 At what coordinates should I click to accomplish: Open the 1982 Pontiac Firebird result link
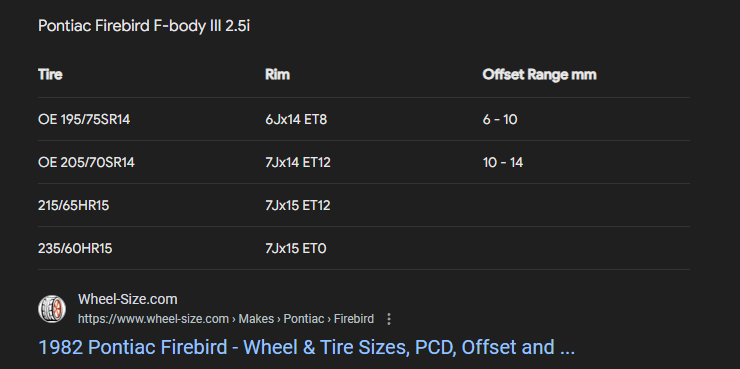(306, 347)
